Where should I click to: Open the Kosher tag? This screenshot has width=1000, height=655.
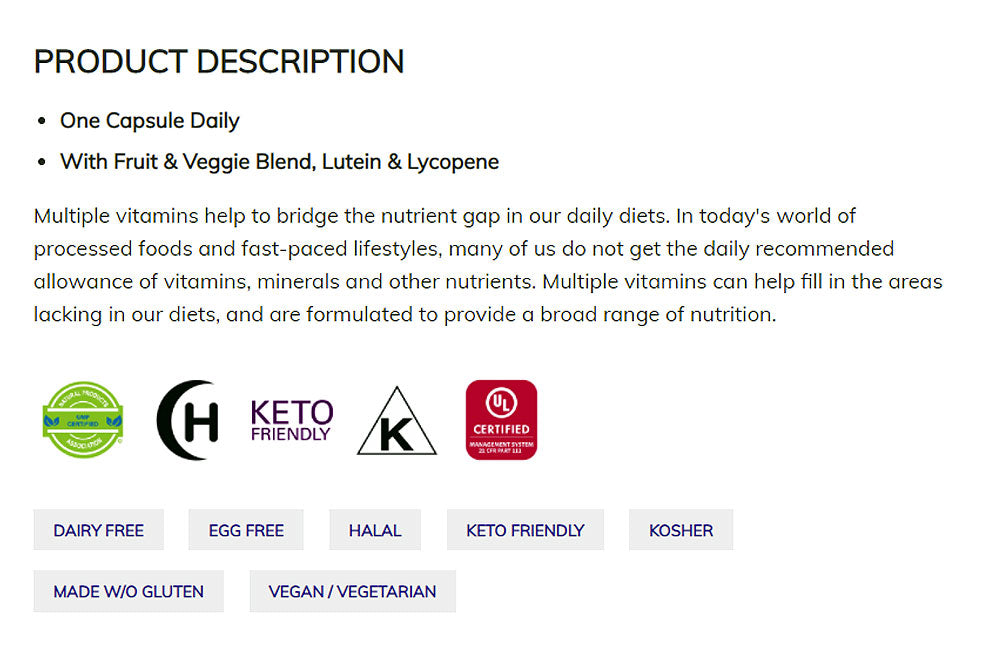click(681, 530)
